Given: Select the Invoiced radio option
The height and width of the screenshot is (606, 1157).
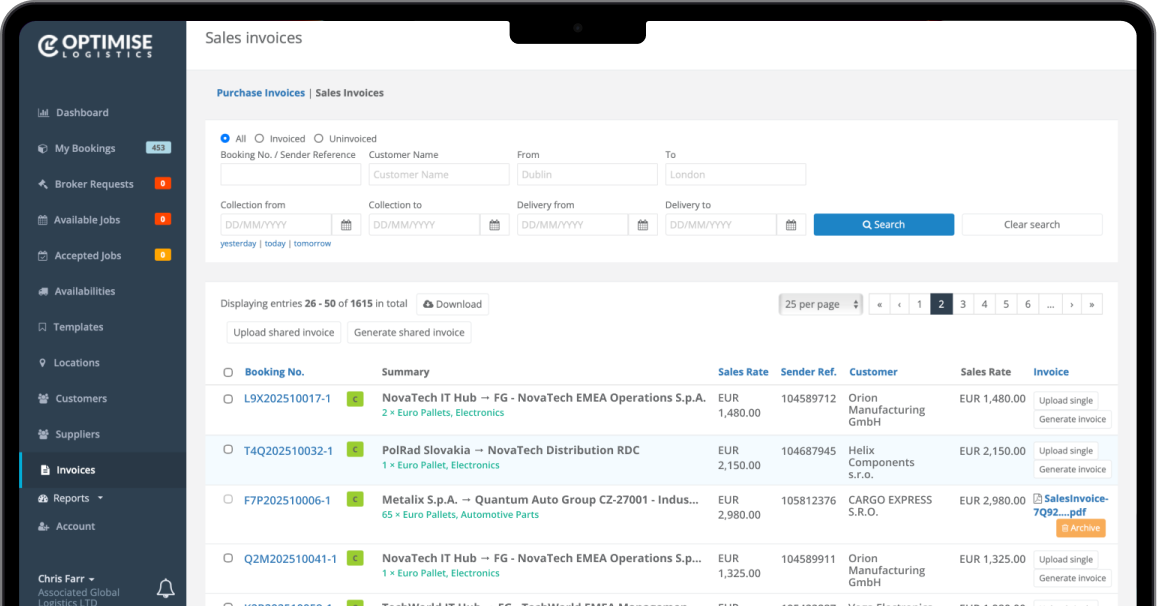Looking at the screenshot, I should [x=260, y=139].
